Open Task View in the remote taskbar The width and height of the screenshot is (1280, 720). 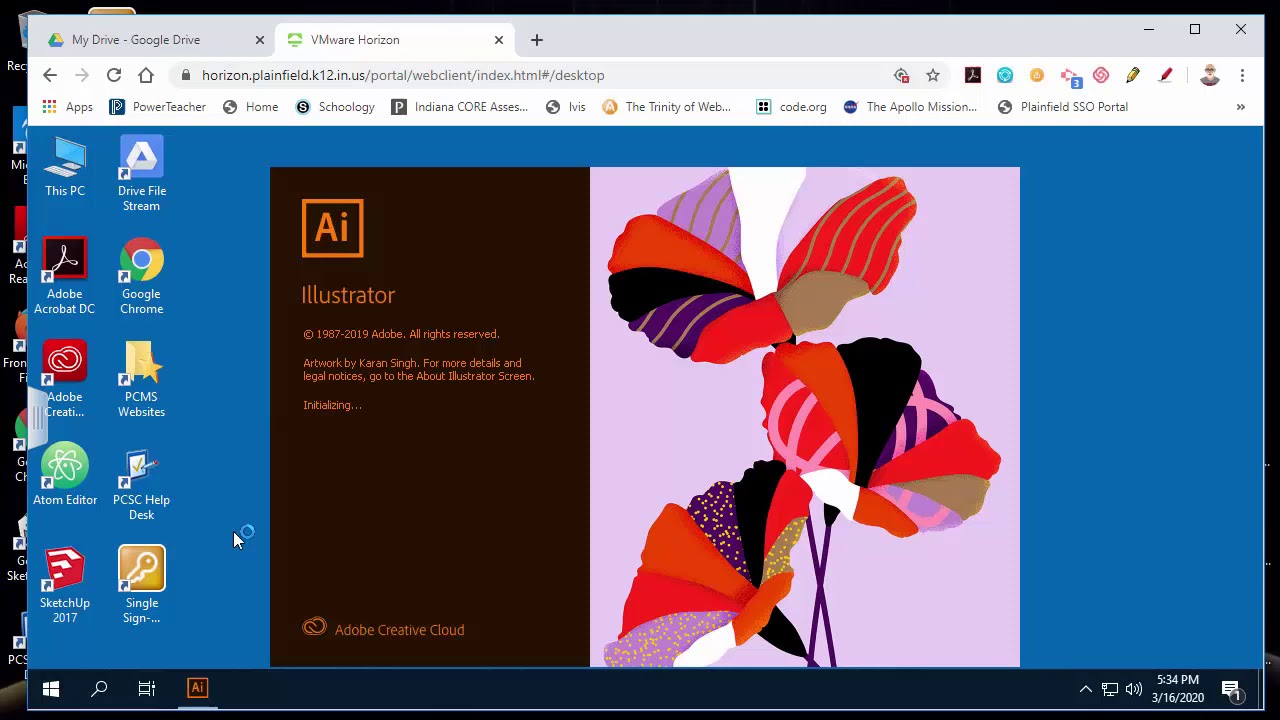coord(147,688)
